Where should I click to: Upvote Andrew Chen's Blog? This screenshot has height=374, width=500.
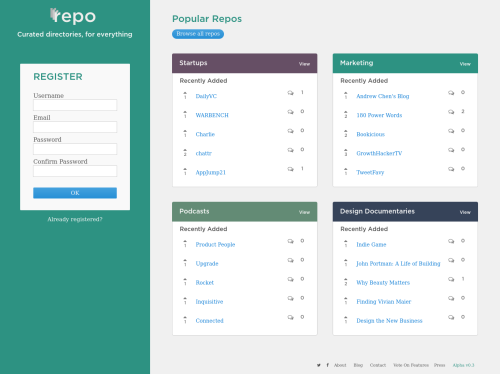pos(346,93)
